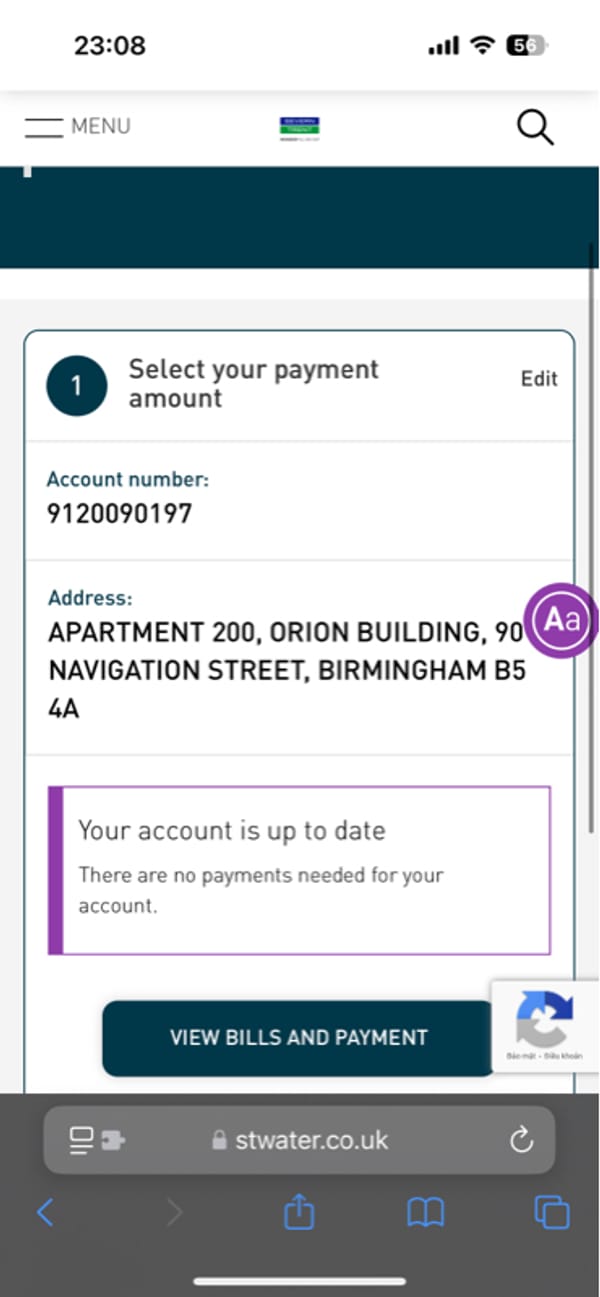Open Safari page settings icon

[96, 1140]
